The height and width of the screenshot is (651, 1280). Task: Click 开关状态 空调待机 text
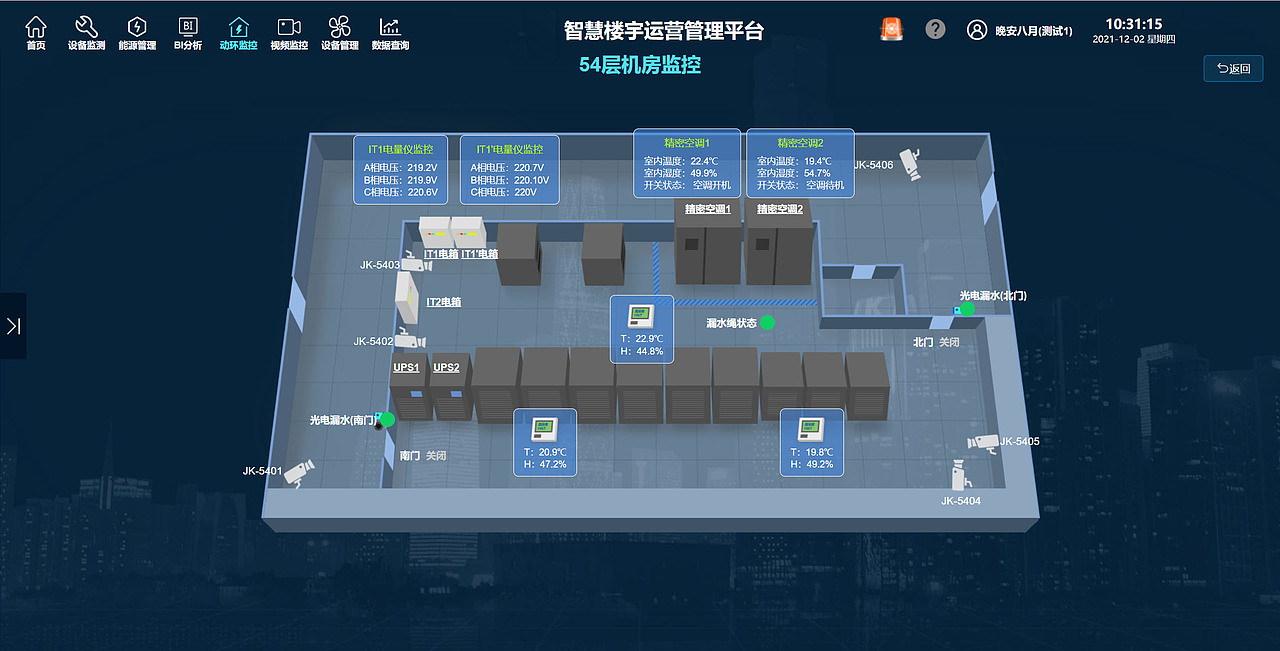(801, 185)
